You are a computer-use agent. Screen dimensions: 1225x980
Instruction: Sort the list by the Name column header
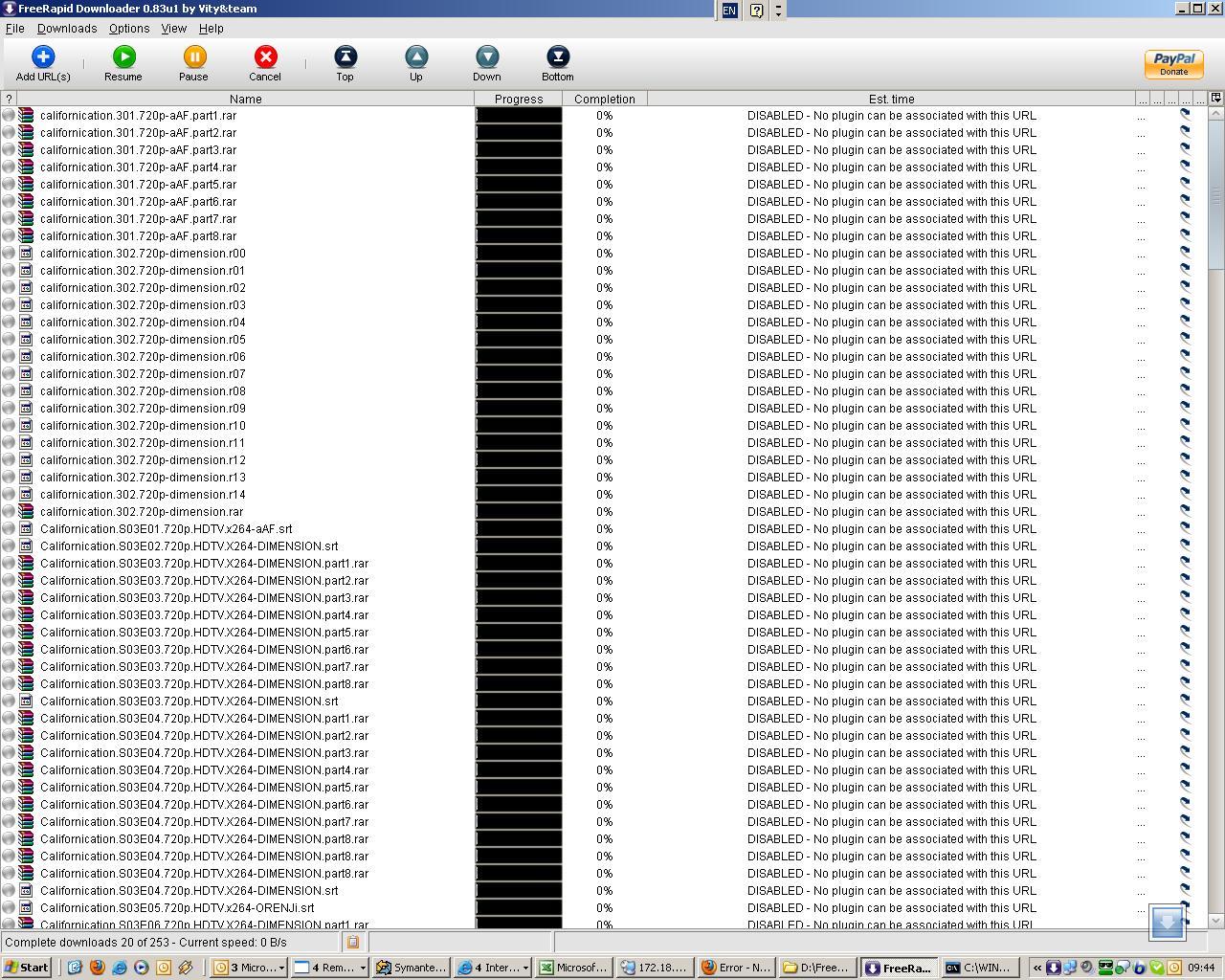pos(245,99)
